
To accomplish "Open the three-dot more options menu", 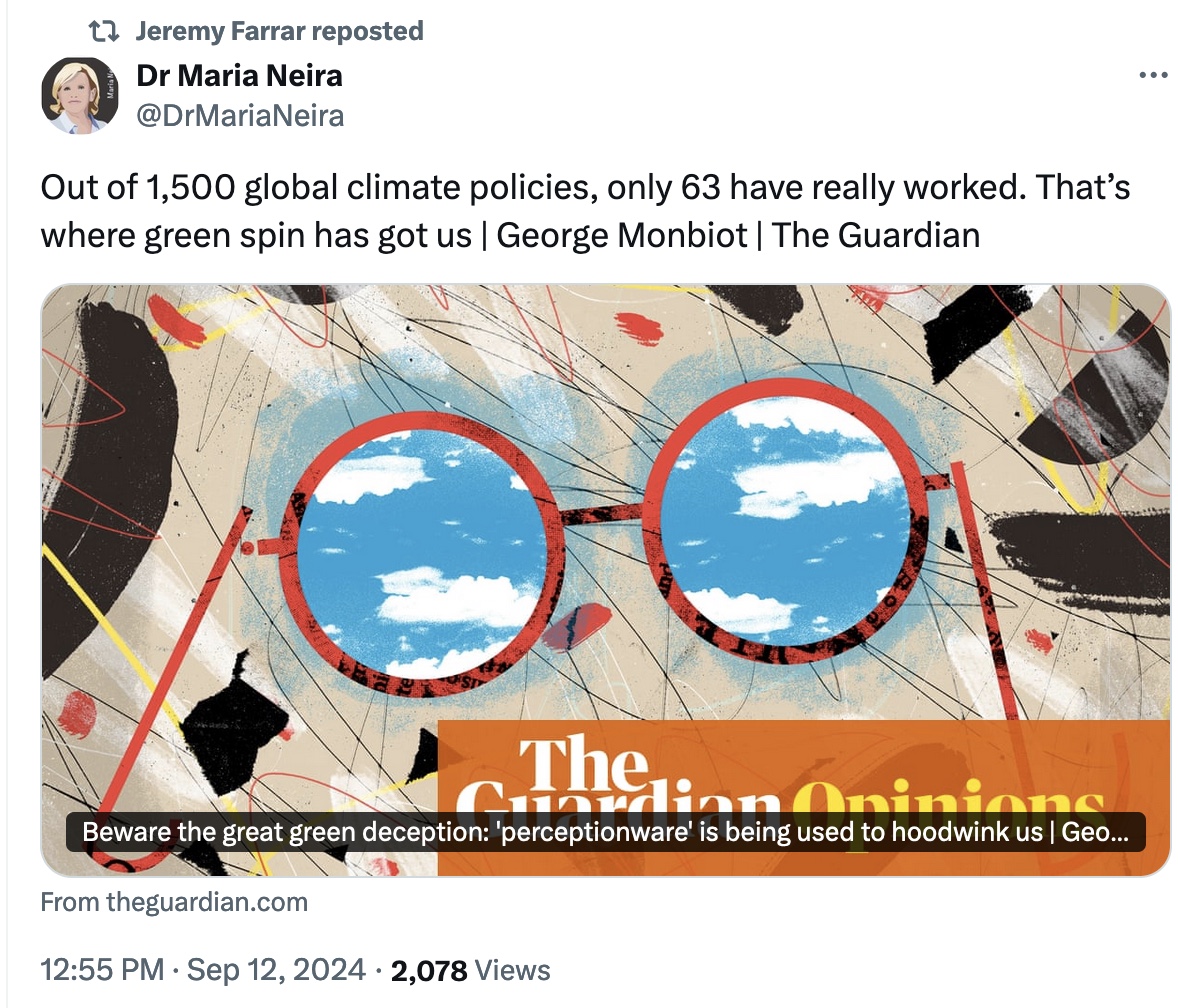I will point(1153,76).
